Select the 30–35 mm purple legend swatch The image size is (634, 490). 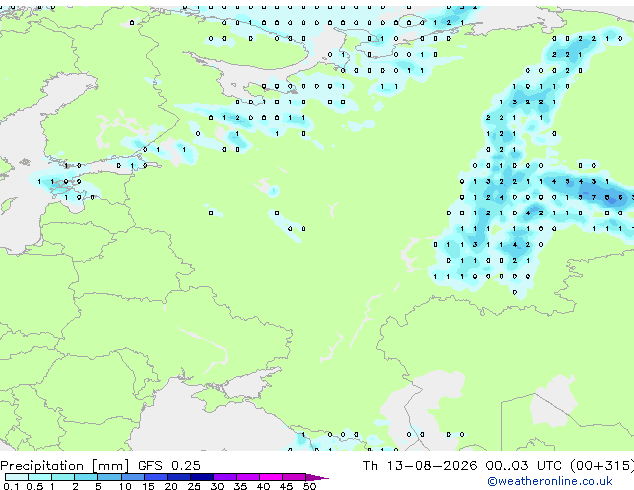[x=225, y=477]
